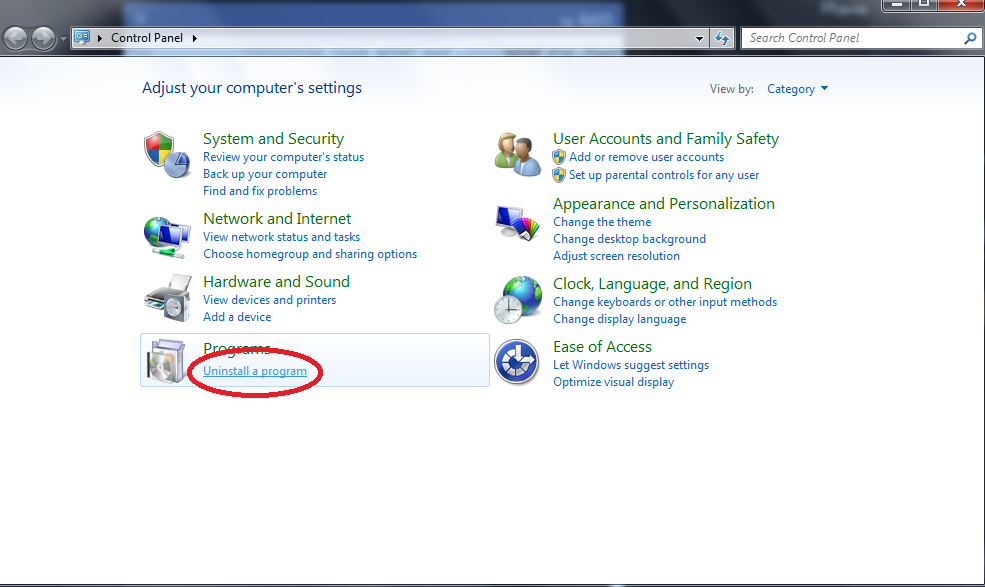Image resolution: width=985 pixels, height=587 pixels.
Task: Click the Appearance and Personalization monitor icon
Action: [517, 223]
